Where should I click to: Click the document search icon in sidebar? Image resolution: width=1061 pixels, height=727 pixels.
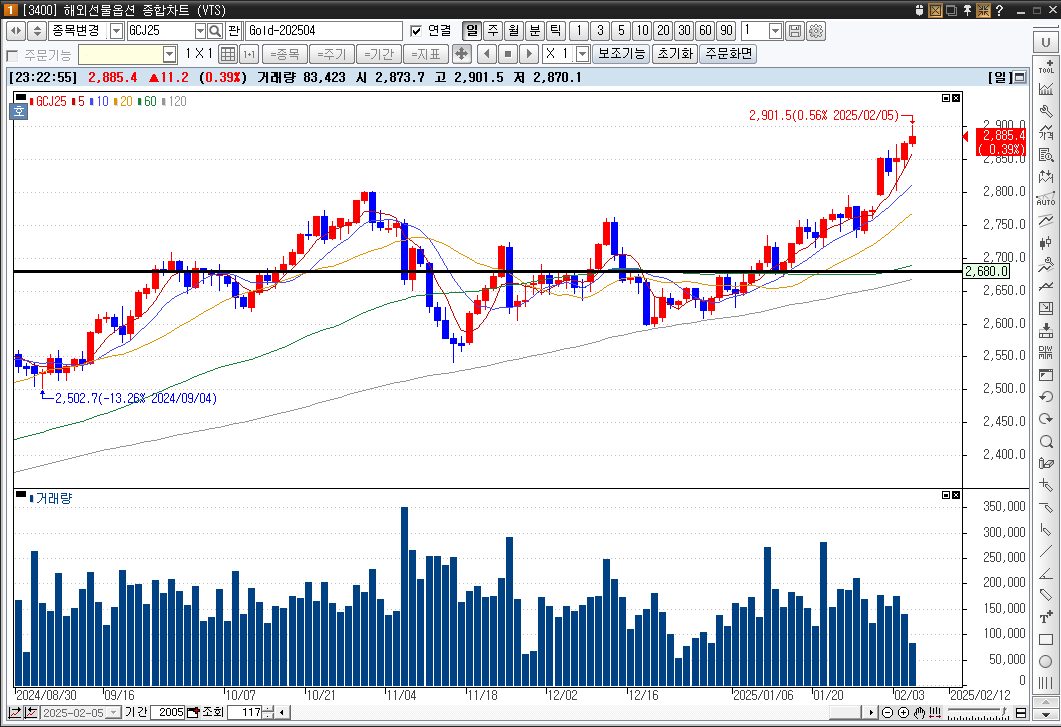click(x=1046, y=154)
